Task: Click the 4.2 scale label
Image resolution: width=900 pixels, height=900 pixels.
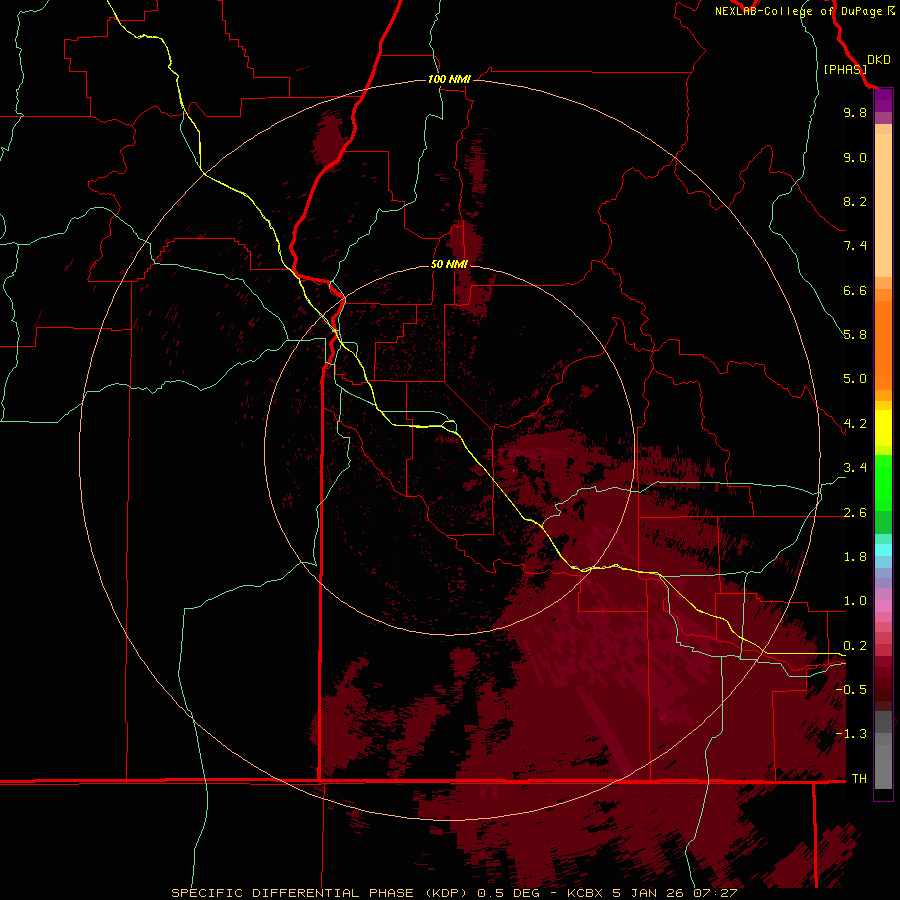Action: point(855,424)
